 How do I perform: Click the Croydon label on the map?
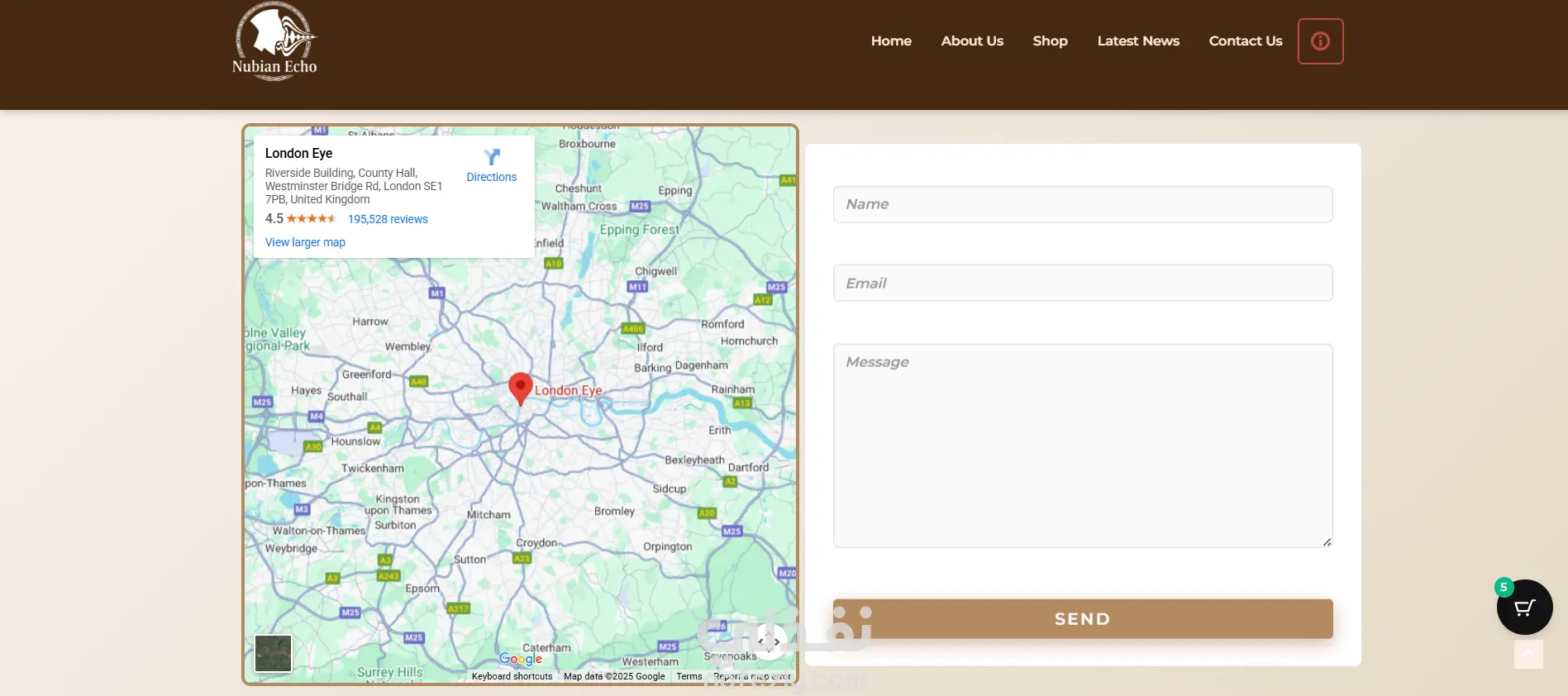[x=536, y=543]
